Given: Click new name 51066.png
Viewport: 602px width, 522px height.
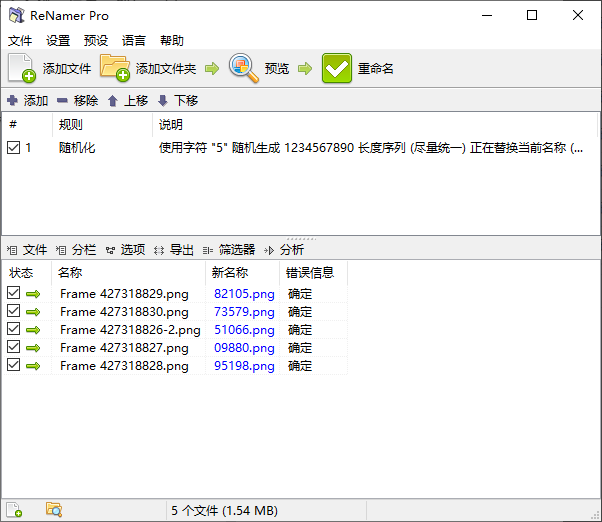Looking at the screenshot, I should coord(244,330).
